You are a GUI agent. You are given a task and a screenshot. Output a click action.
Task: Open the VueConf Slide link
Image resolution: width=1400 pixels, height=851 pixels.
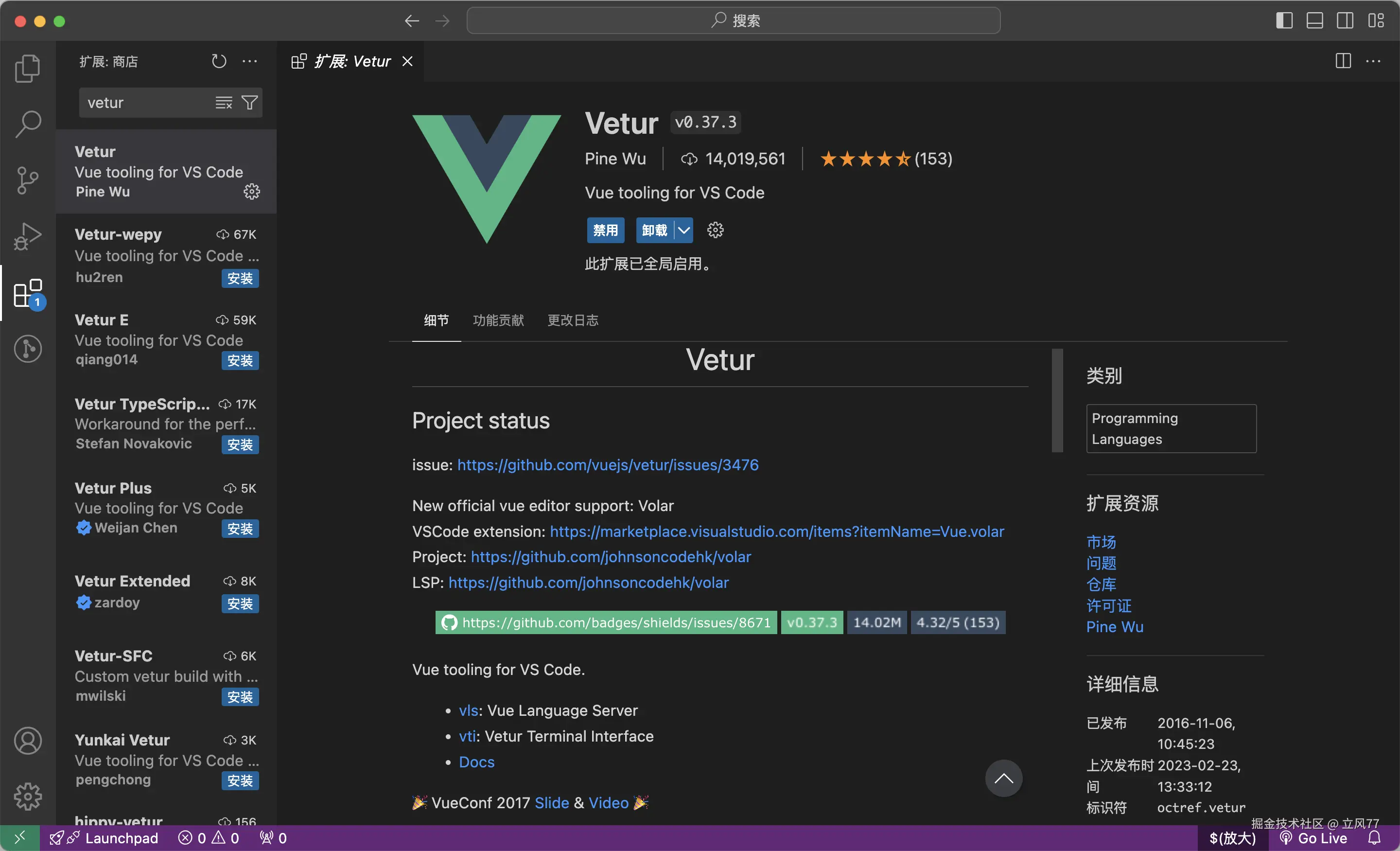552,803
